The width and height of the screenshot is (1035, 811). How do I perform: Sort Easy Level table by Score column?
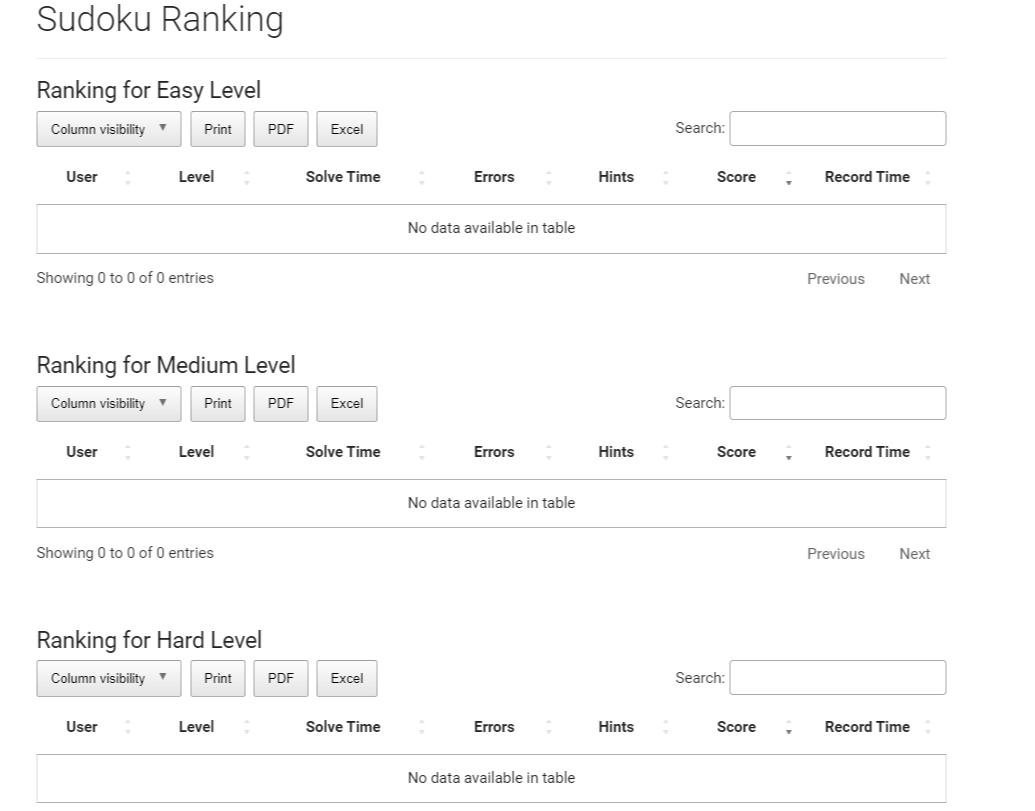pyautogui.click(x=736, y=177)
